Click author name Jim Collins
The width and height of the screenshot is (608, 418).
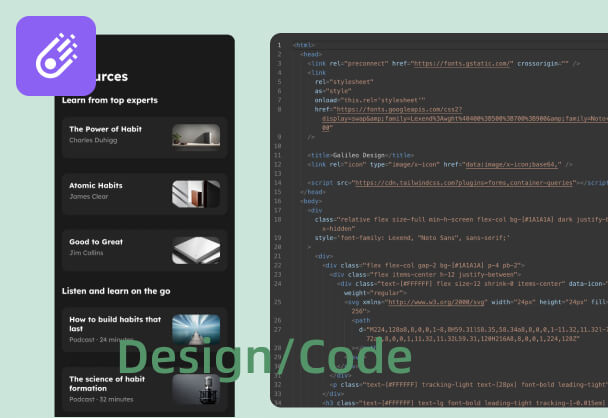click(86, 253)
